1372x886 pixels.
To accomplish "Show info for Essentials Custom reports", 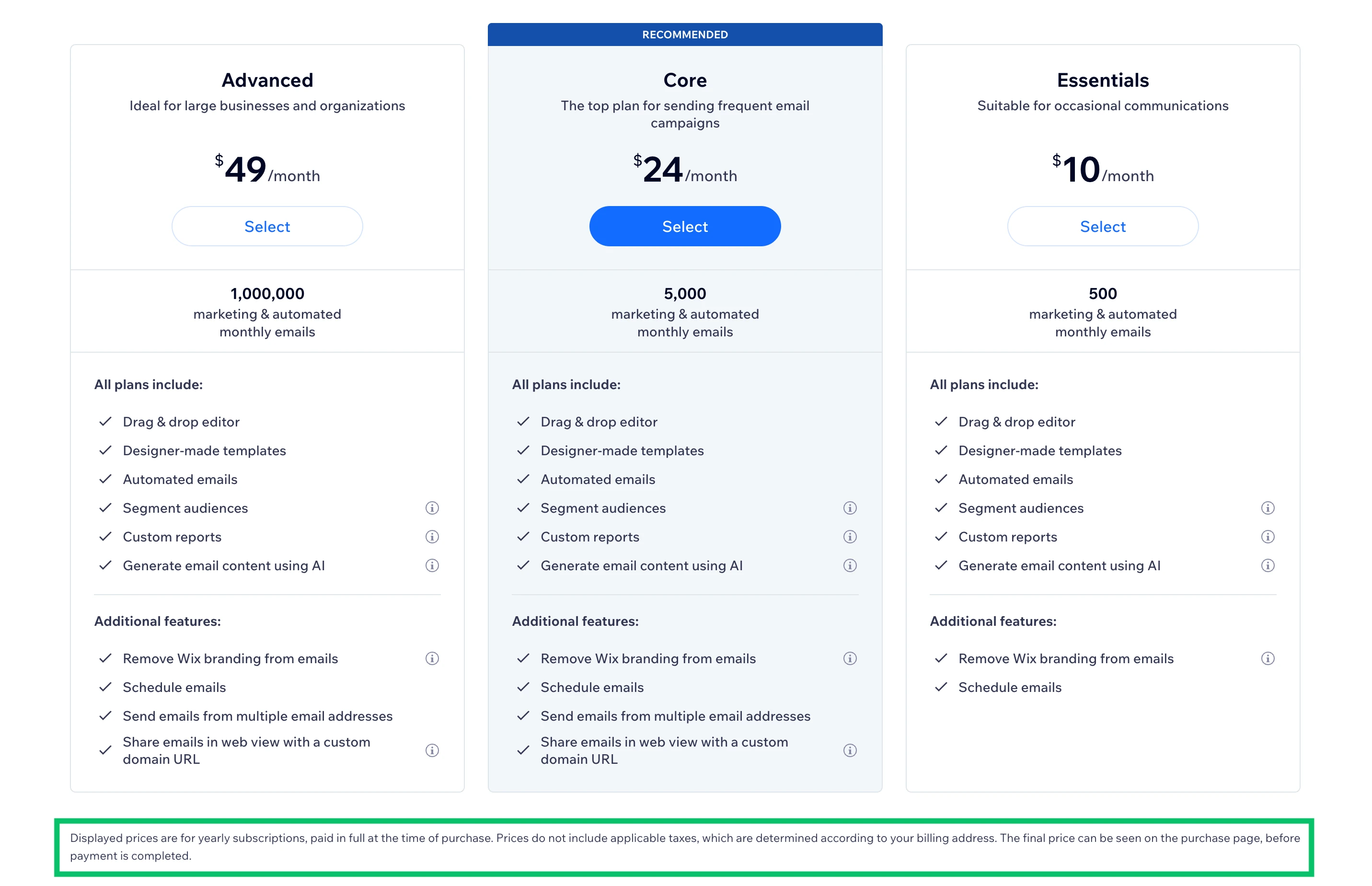I will click(x=1268, y=537).
